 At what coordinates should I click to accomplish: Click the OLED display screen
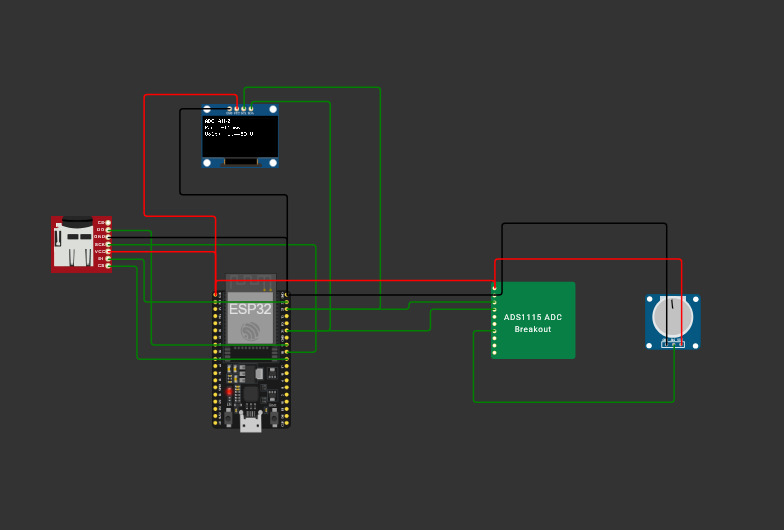pyautogui.click(x=240, y=136)
